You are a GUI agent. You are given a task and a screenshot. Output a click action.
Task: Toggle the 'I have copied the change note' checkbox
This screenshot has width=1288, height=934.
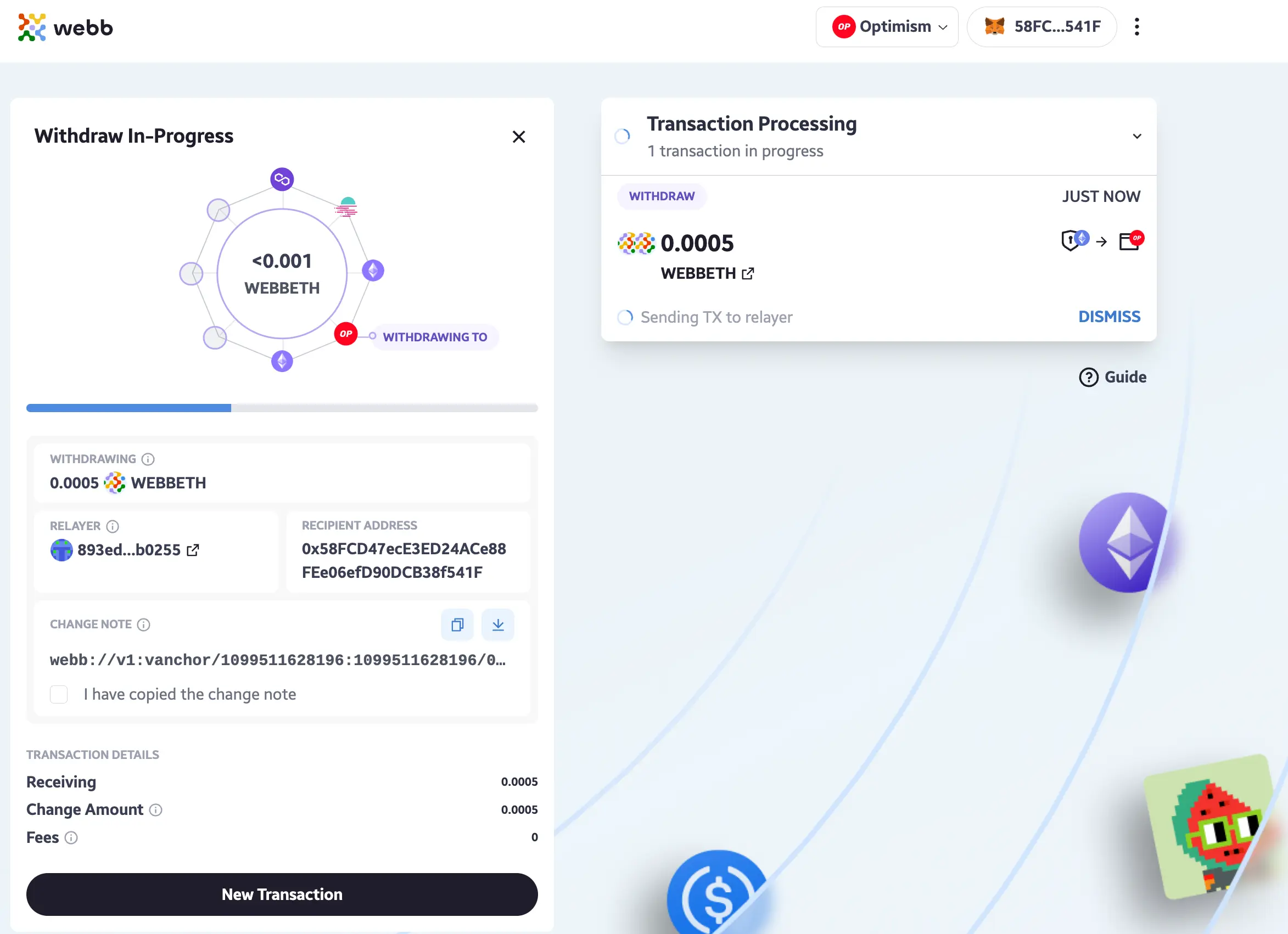[x=60, y=693]
